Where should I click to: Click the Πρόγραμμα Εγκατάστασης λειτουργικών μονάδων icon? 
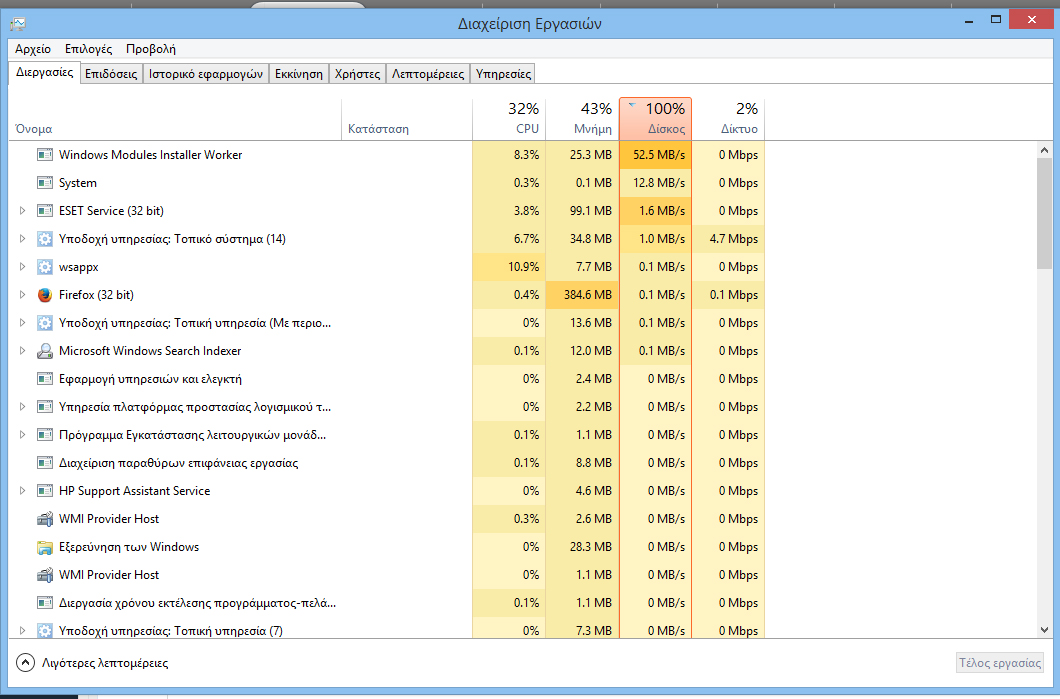(45, 435)
